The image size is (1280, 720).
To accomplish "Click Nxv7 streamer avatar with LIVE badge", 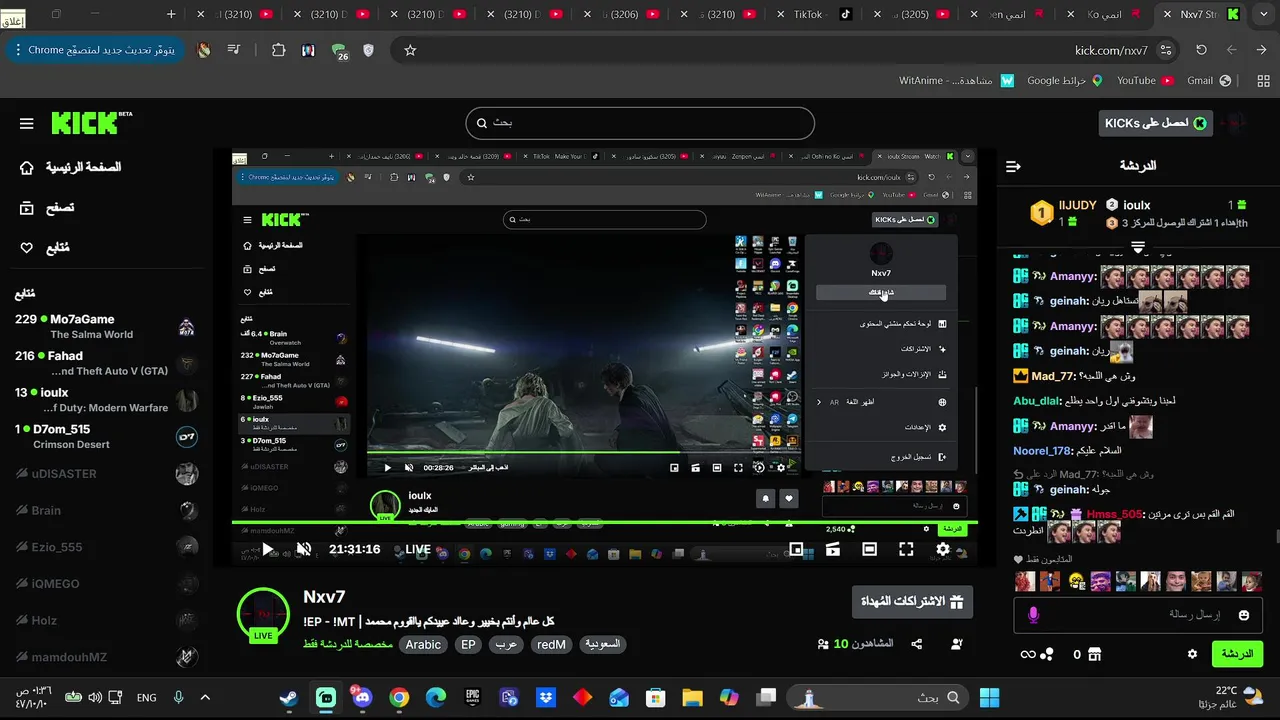I will pyautogui.click(x=263, y=614).
